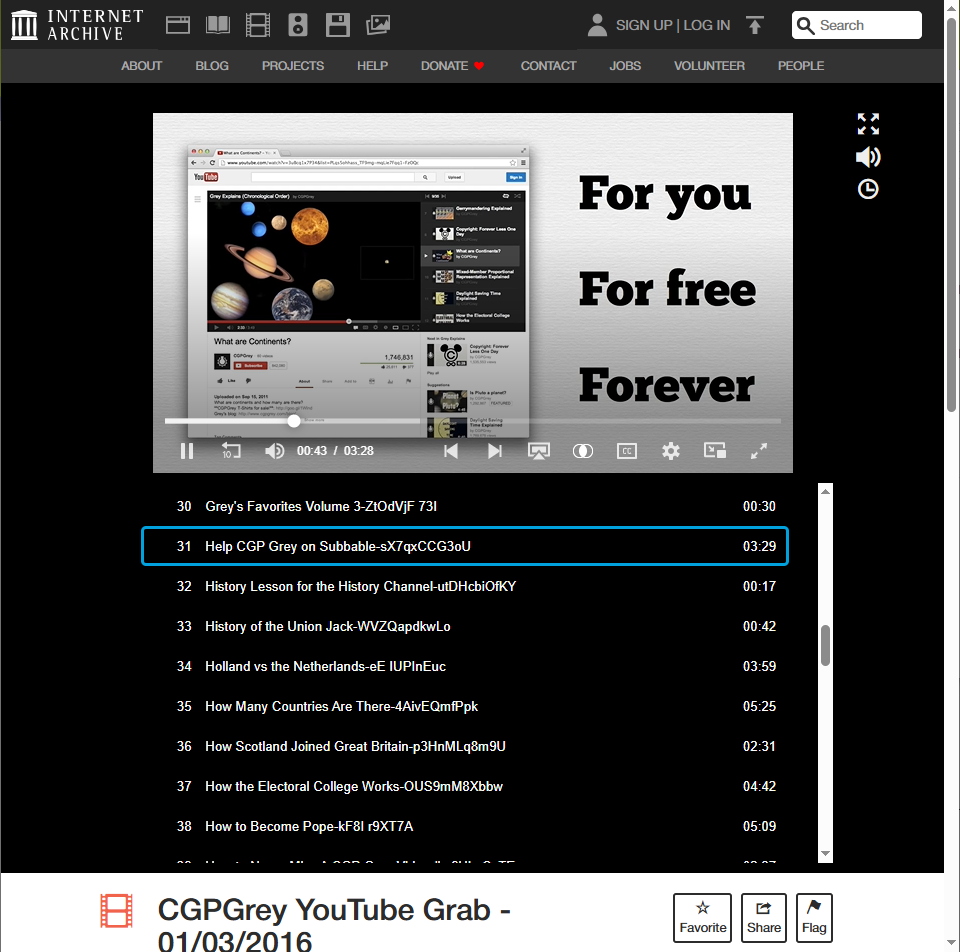Open the CONTACT menu item

[549, 66]
